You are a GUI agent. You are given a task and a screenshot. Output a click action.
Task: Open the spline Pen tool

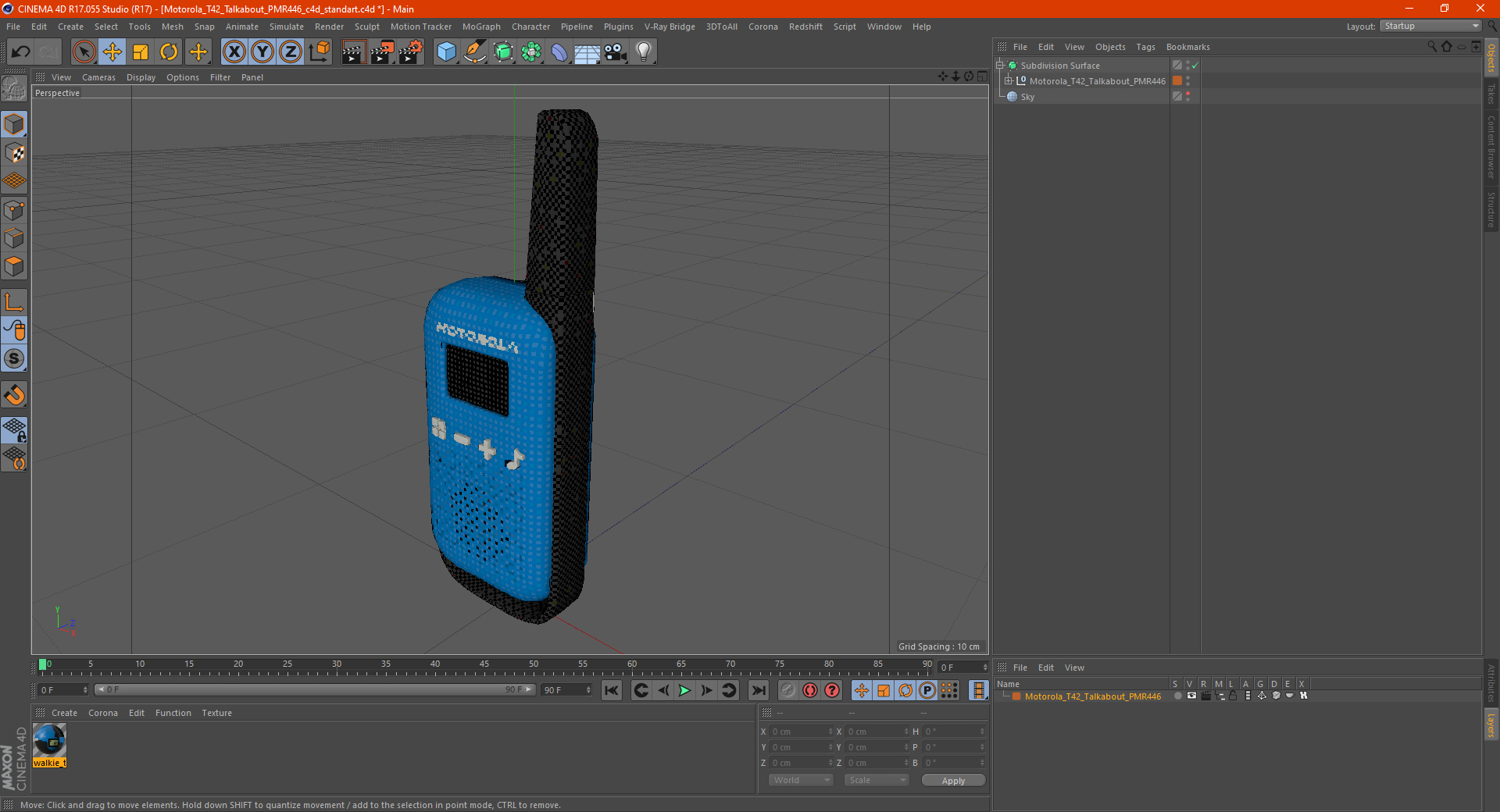(475, 52)
